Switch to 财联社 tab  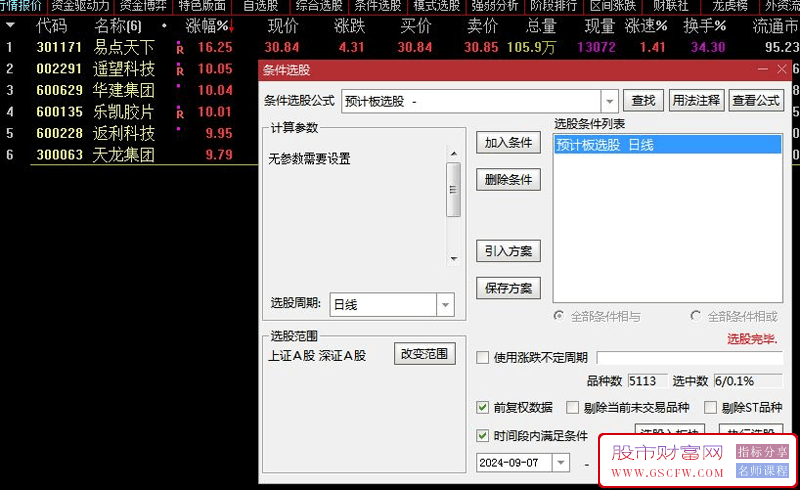[671, 6]
